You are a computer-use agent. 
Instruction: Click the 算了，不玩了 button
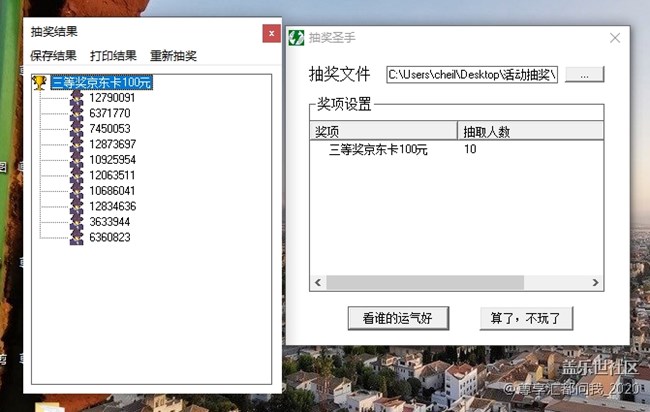coord(526,318)
